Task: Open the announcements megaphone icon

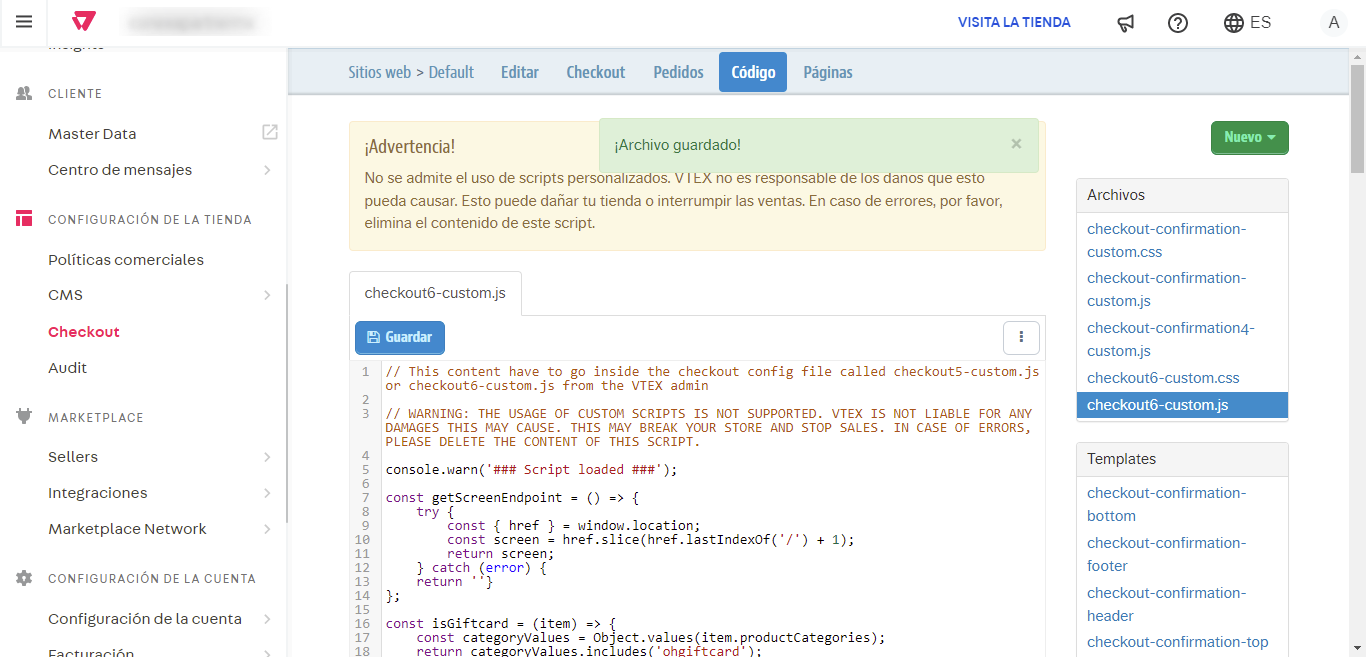Action: tap(1126, 23)
